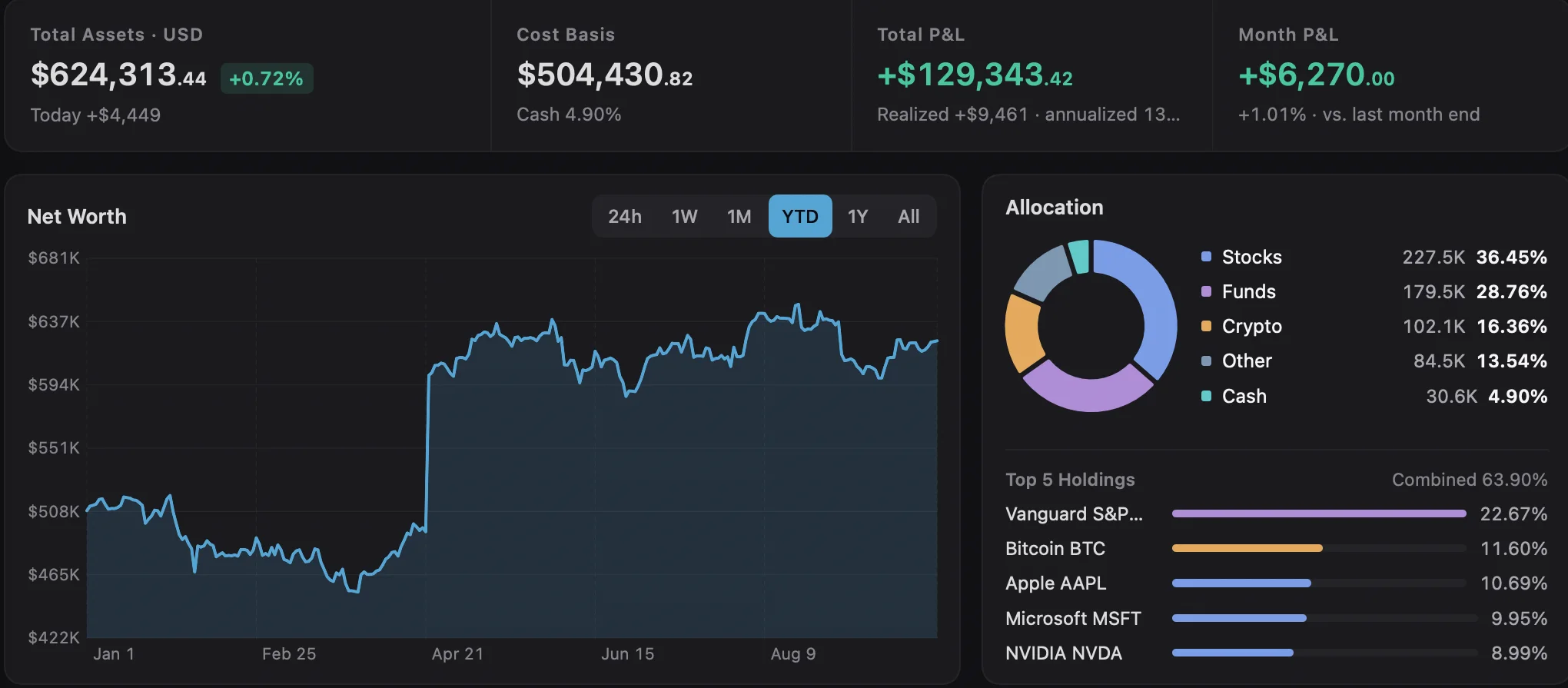Click the Crypto 16.36% percentage
The height and width of the screenshot is (688, 1568).
(1512, 326)
